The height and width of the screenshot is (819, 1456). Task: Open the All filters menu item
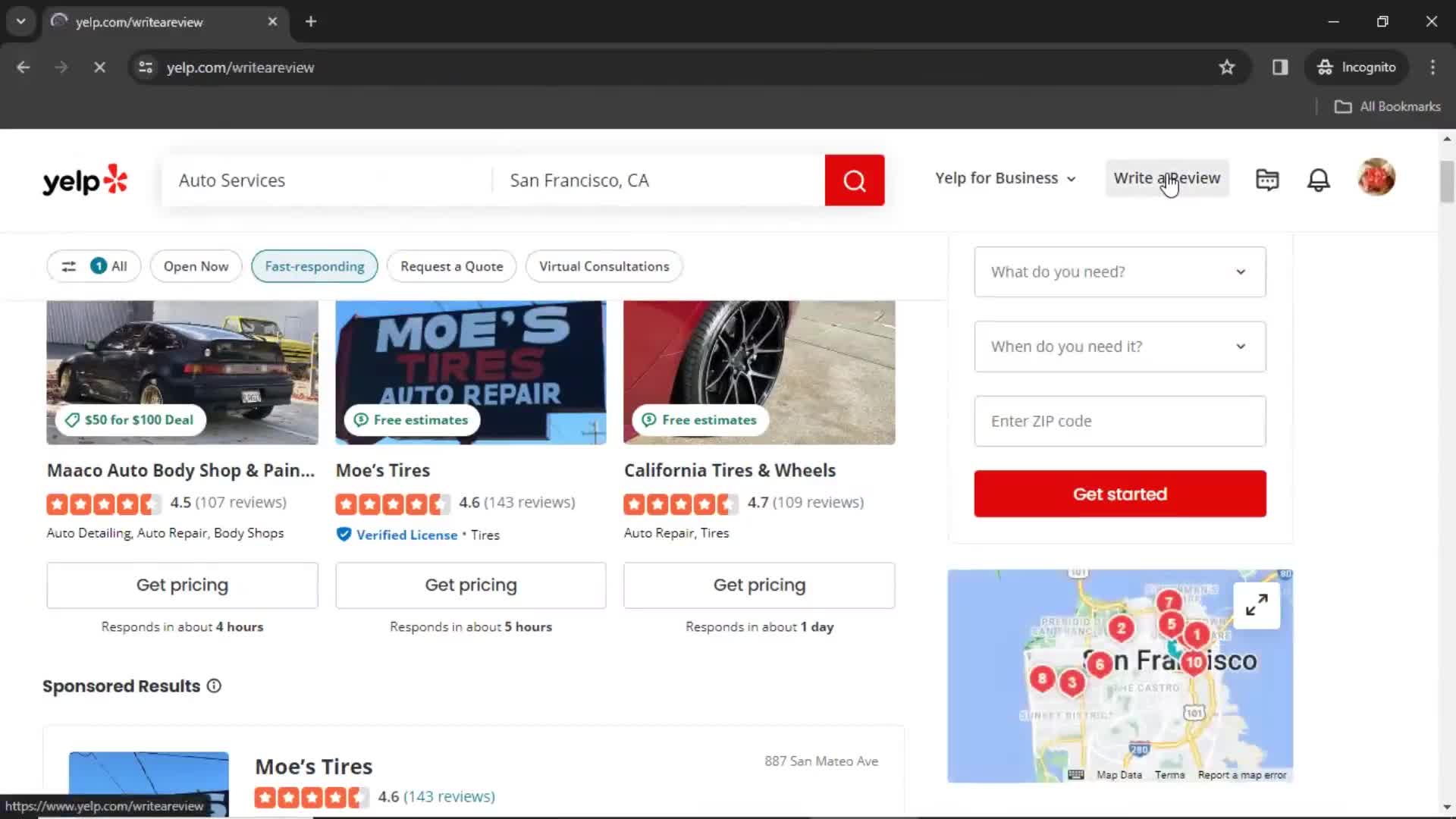pos(92,266)
